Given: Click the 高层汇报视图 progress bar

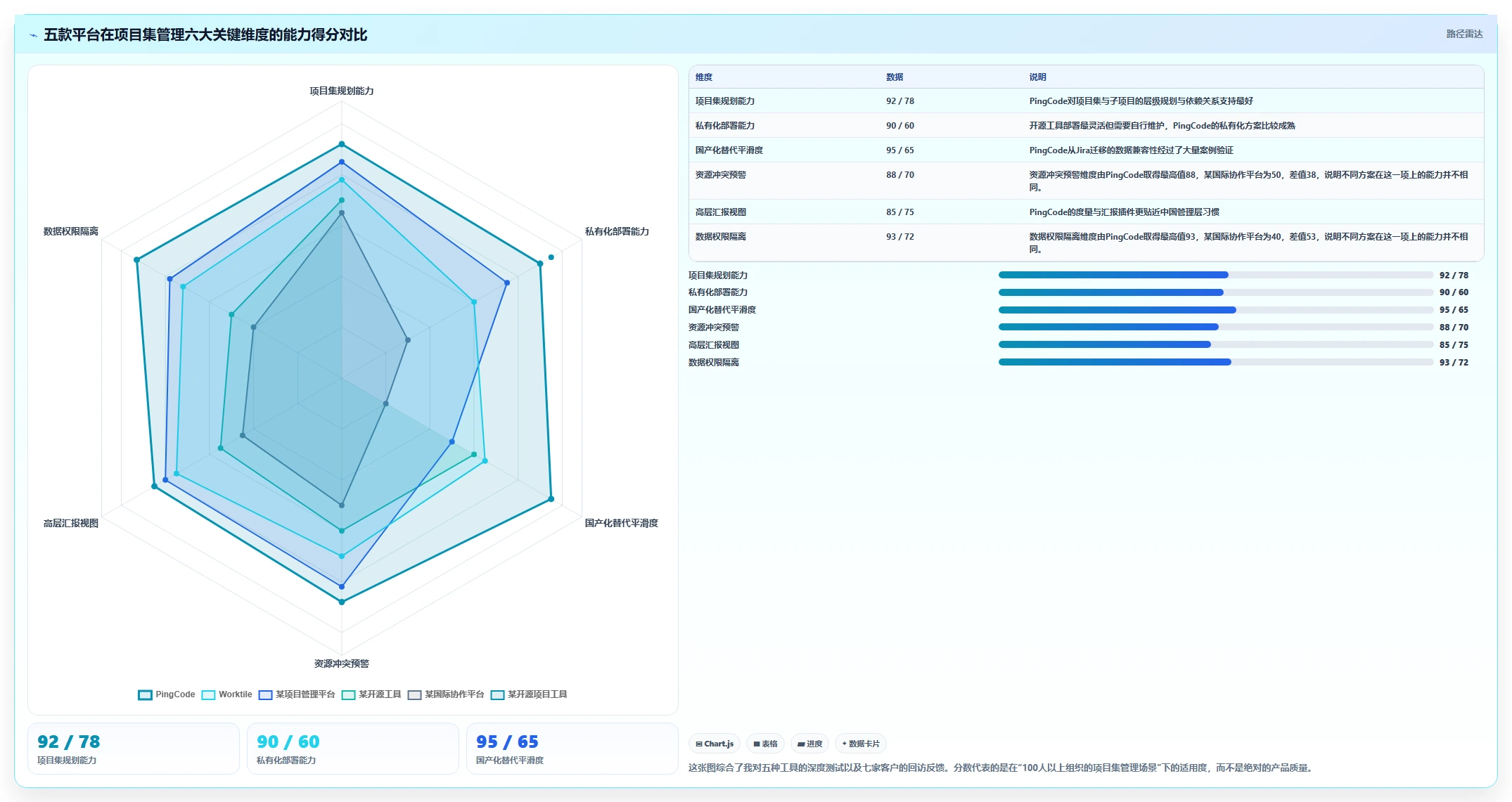Looking at the screenshot, I should 1216,344.
